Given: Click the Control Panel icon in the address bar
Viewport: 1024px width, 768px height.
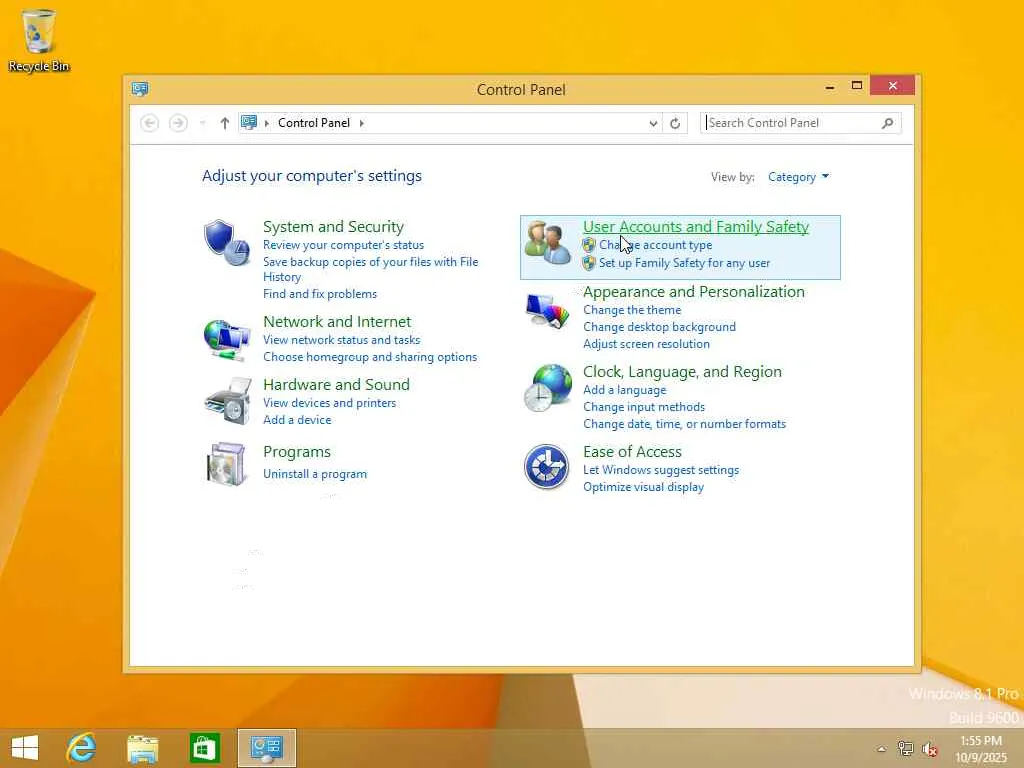Looking at the screenshot, I should (249, 122).
